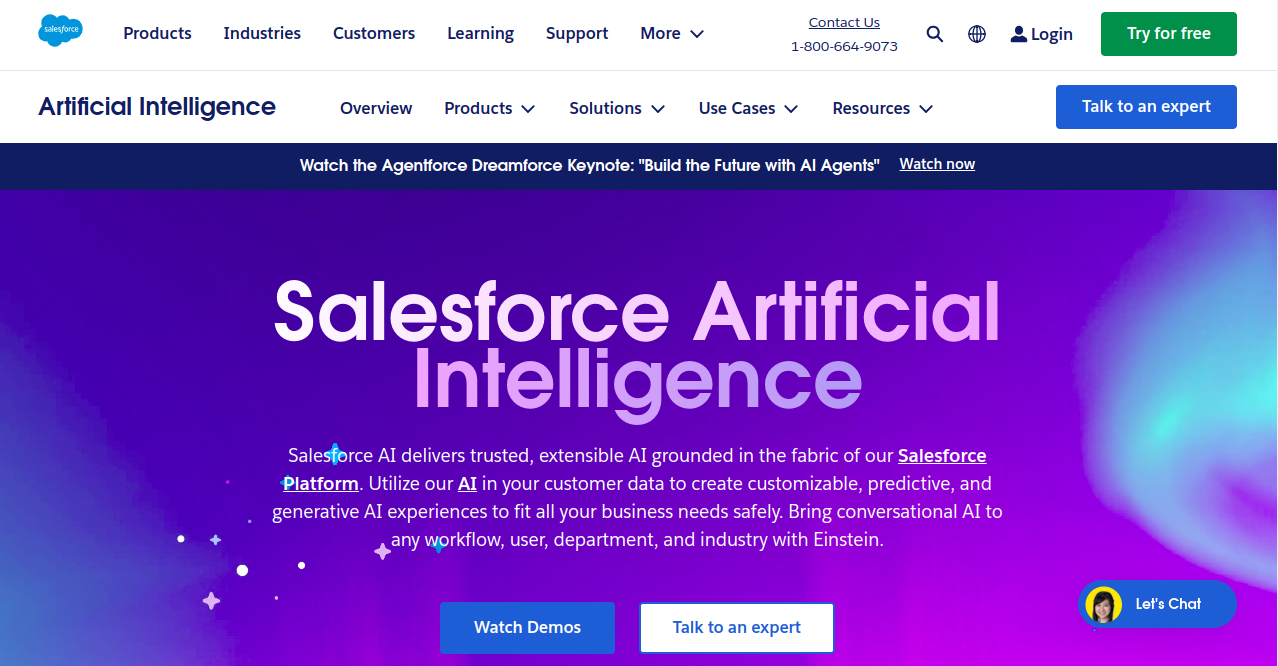This screenshot has height=666, width=1278.
Task: Click the white Talk to an expert button
Action: pos(736,628)
